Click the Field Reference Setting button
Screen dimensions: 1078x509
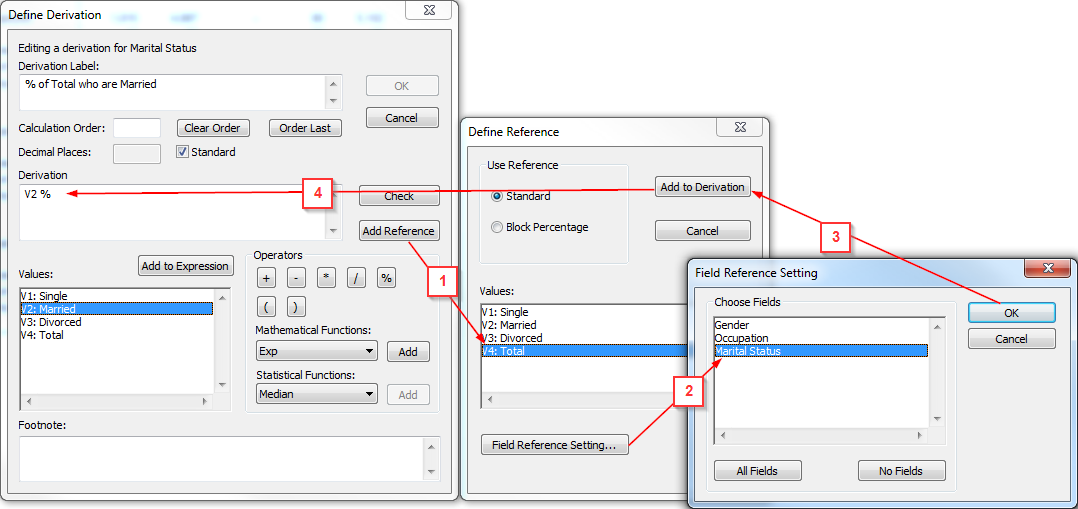[554, 445]
